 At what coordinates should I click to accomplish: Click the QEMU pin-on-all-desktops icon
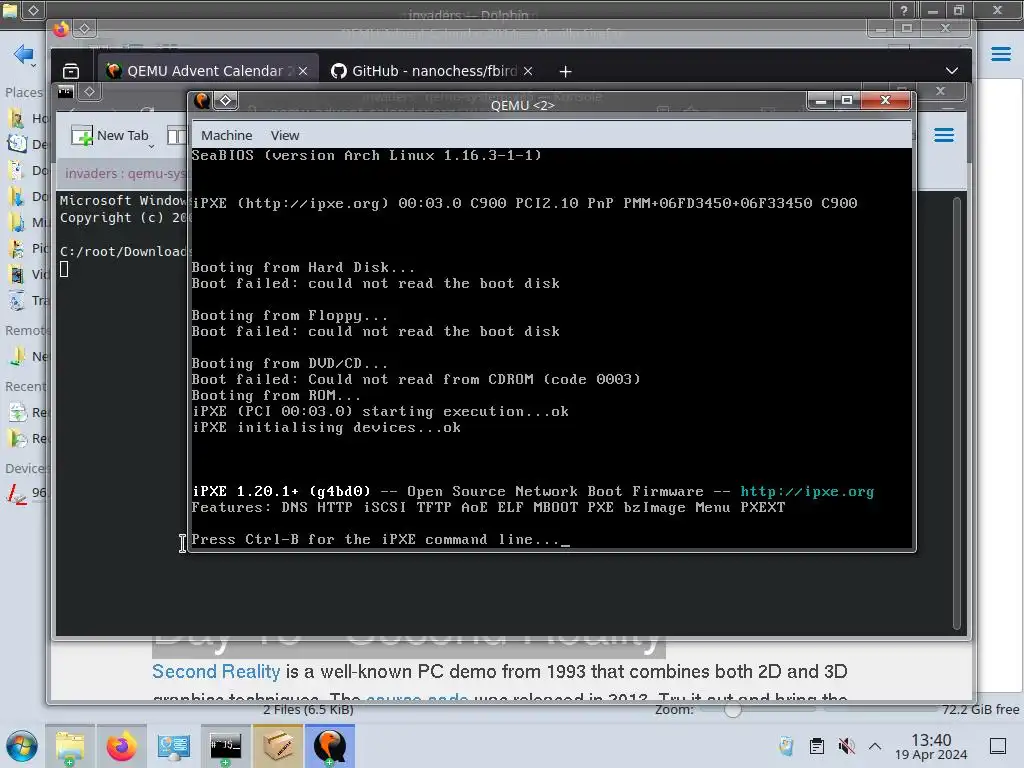click(x=226, y=100)
